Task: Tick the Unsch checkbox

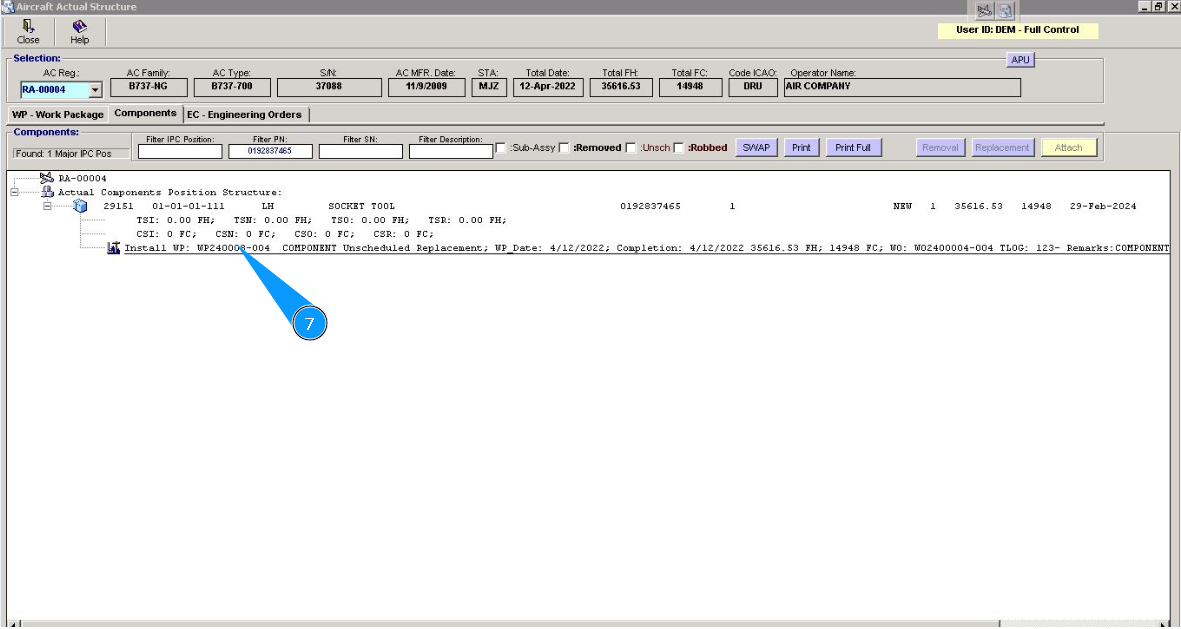Action: click(630, 148)
